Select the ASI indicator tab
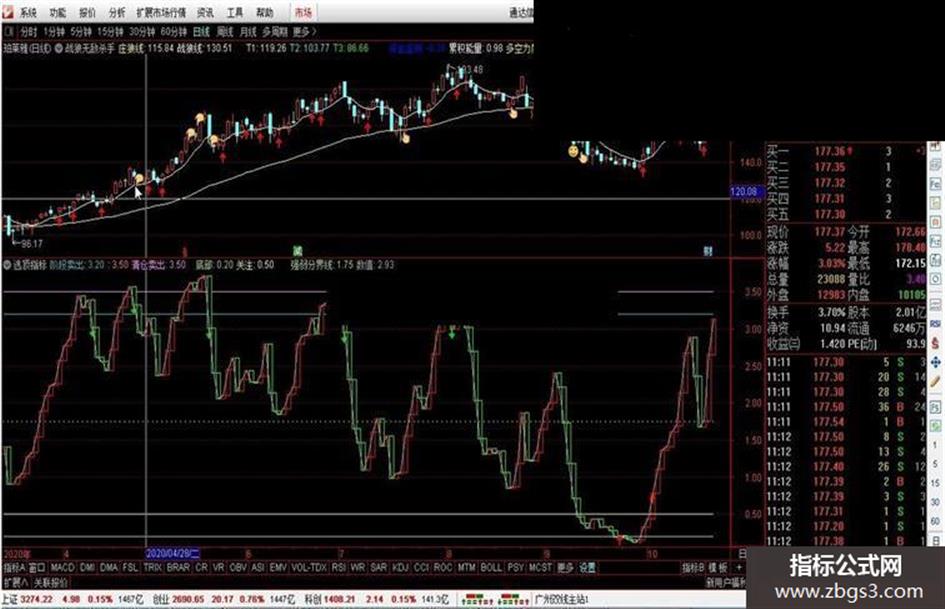The width and height of the screenshot is (945, 609). 258,567
